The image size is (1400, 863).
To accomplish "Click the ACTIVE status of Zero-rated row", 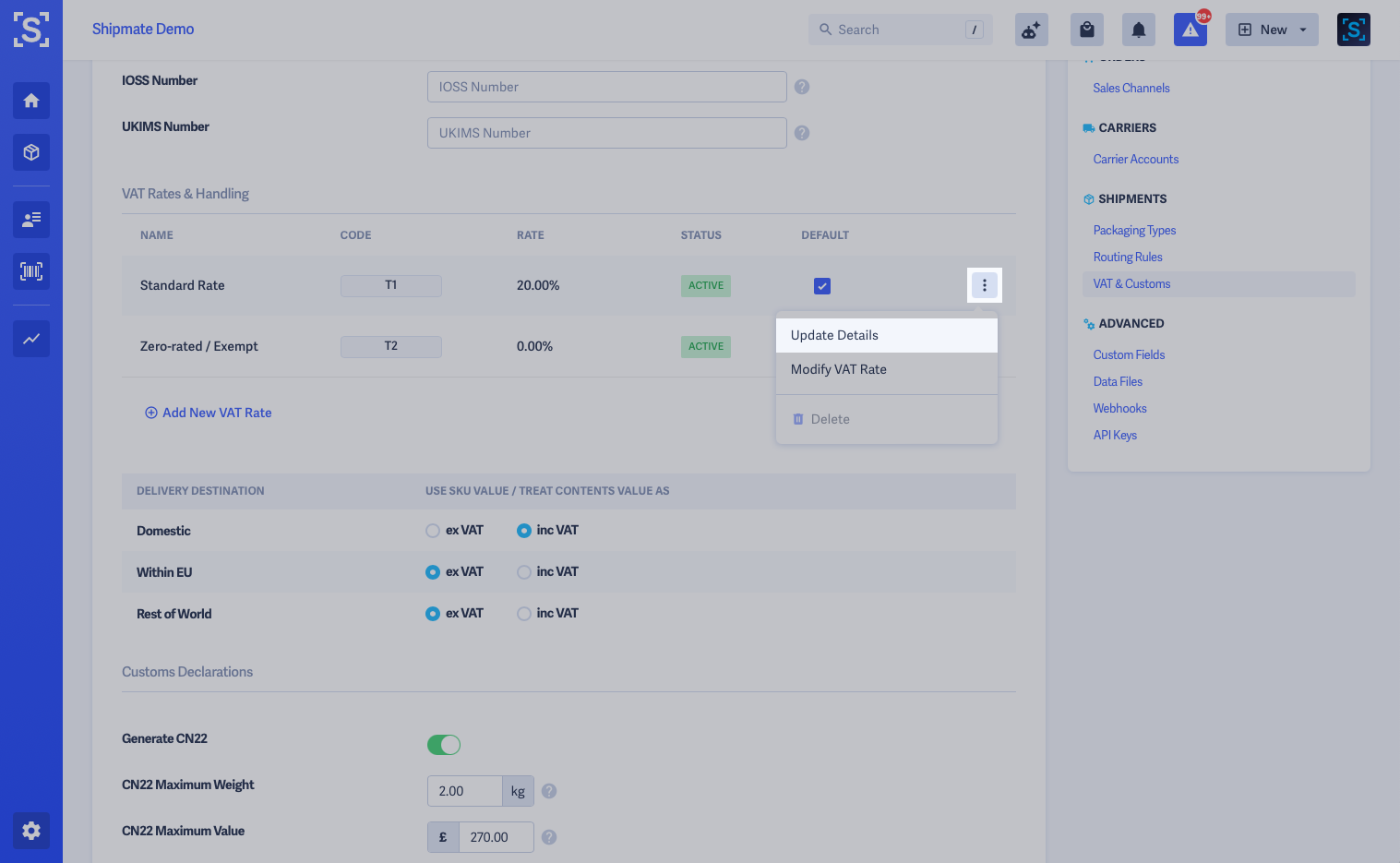I will point(706,347).
